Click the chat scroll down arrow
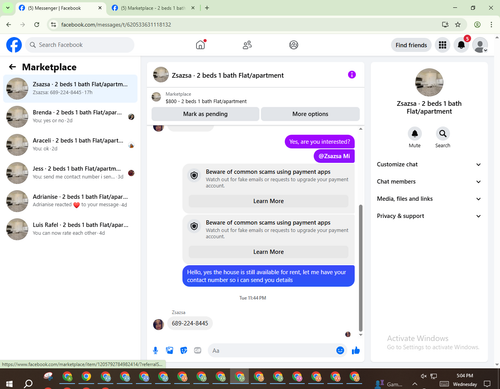This screenshot has height=389, width=500. (x=360, y=335)
